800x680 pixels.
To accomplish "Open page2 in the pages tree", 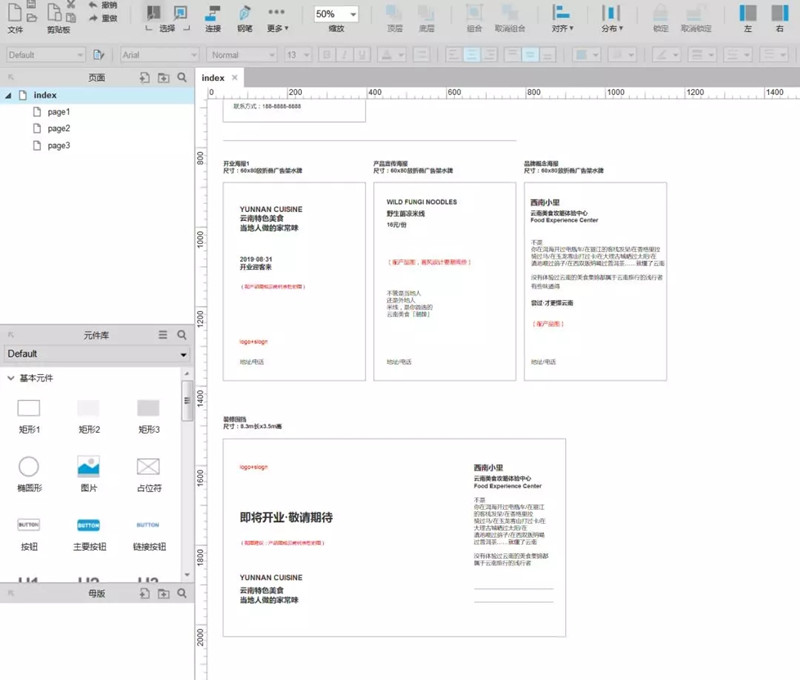I will tap(58, 129).
